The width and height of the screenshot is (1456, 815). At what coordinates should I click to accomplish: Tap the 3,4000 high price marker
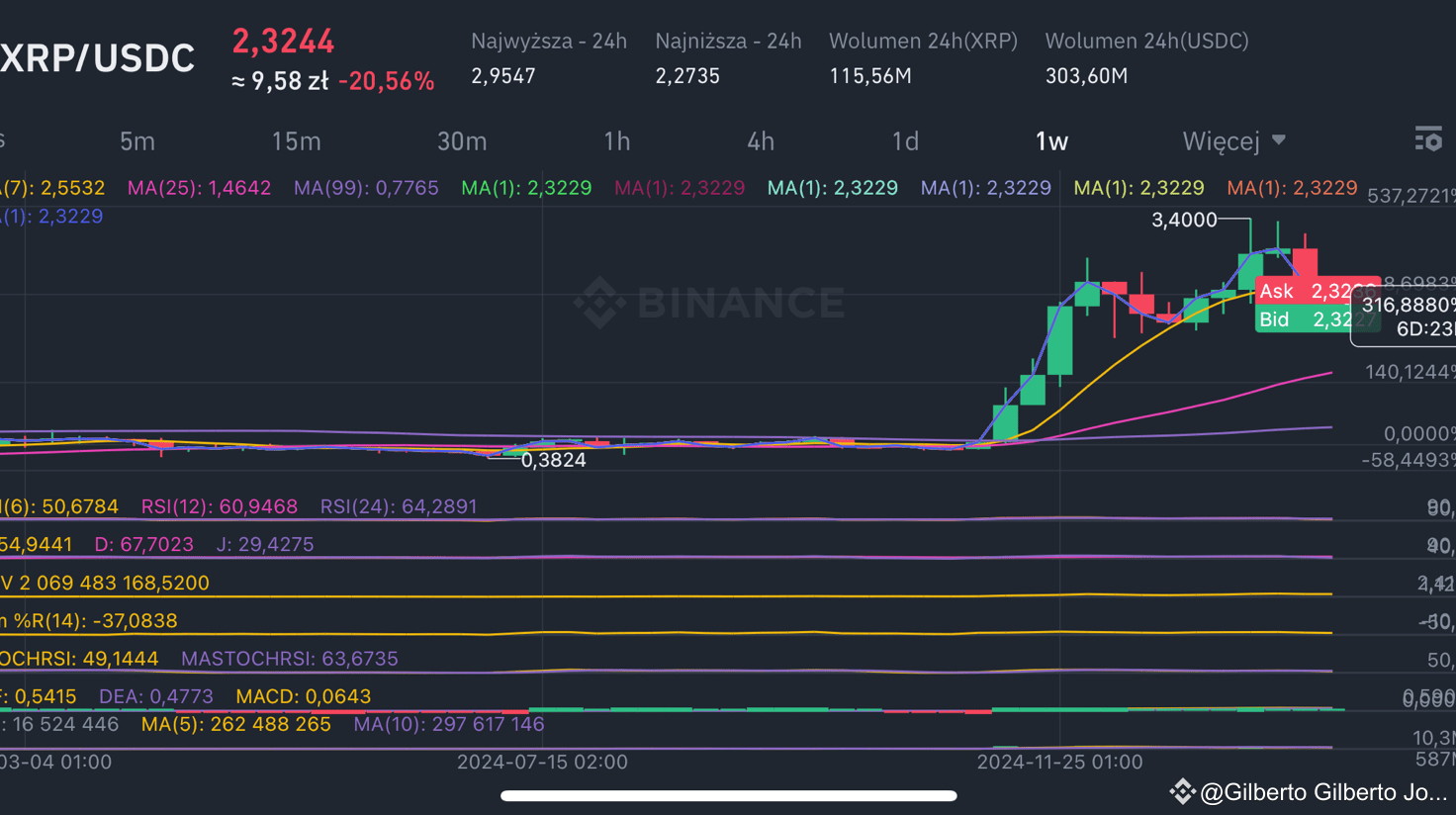1184,220
